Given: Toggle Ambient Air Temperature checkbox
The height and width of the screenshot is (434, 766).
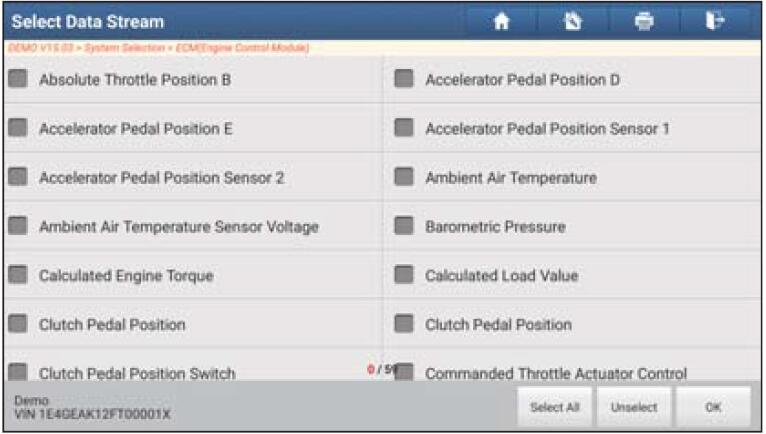Looking at the screenshot, I should [x=404, y=177].
